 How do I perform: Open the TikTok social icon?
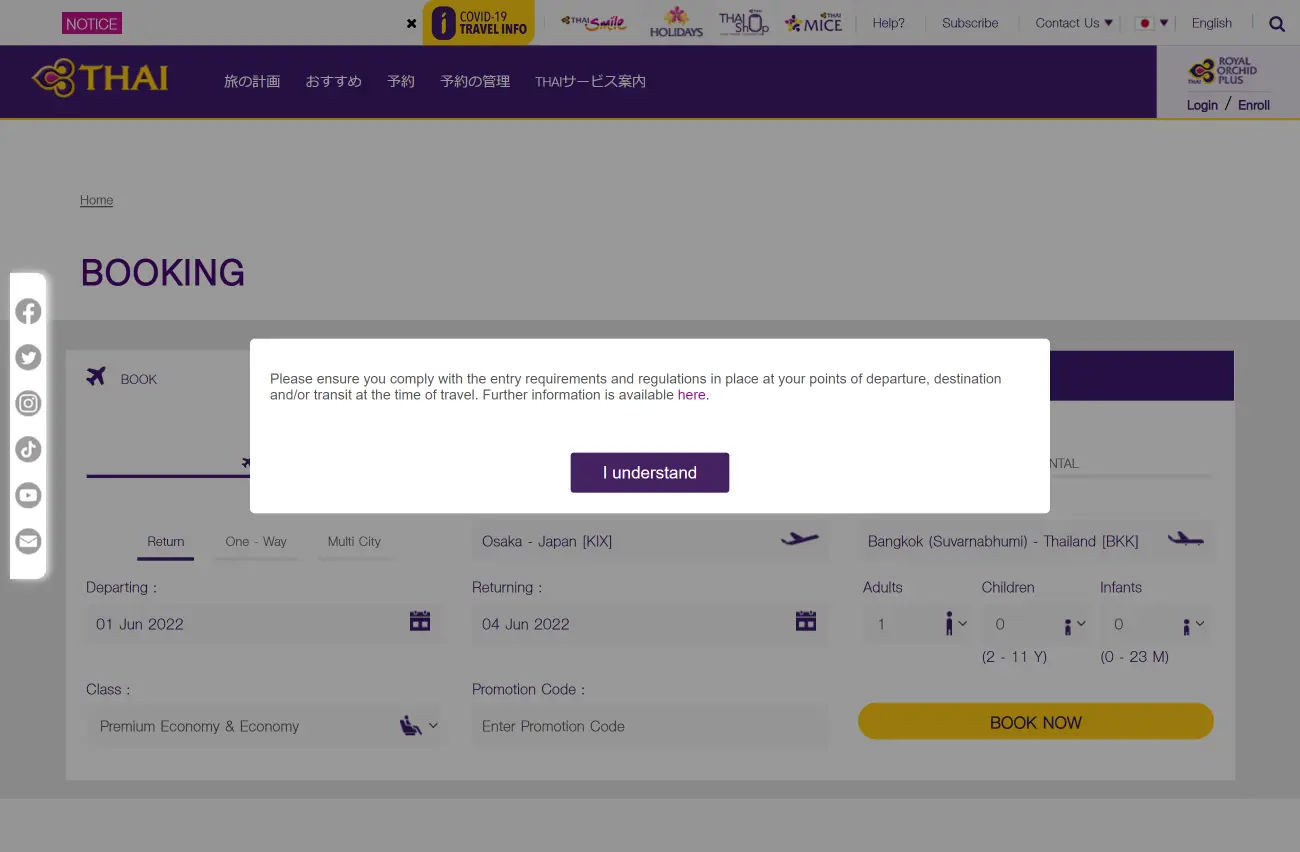(x=28, y=449)
